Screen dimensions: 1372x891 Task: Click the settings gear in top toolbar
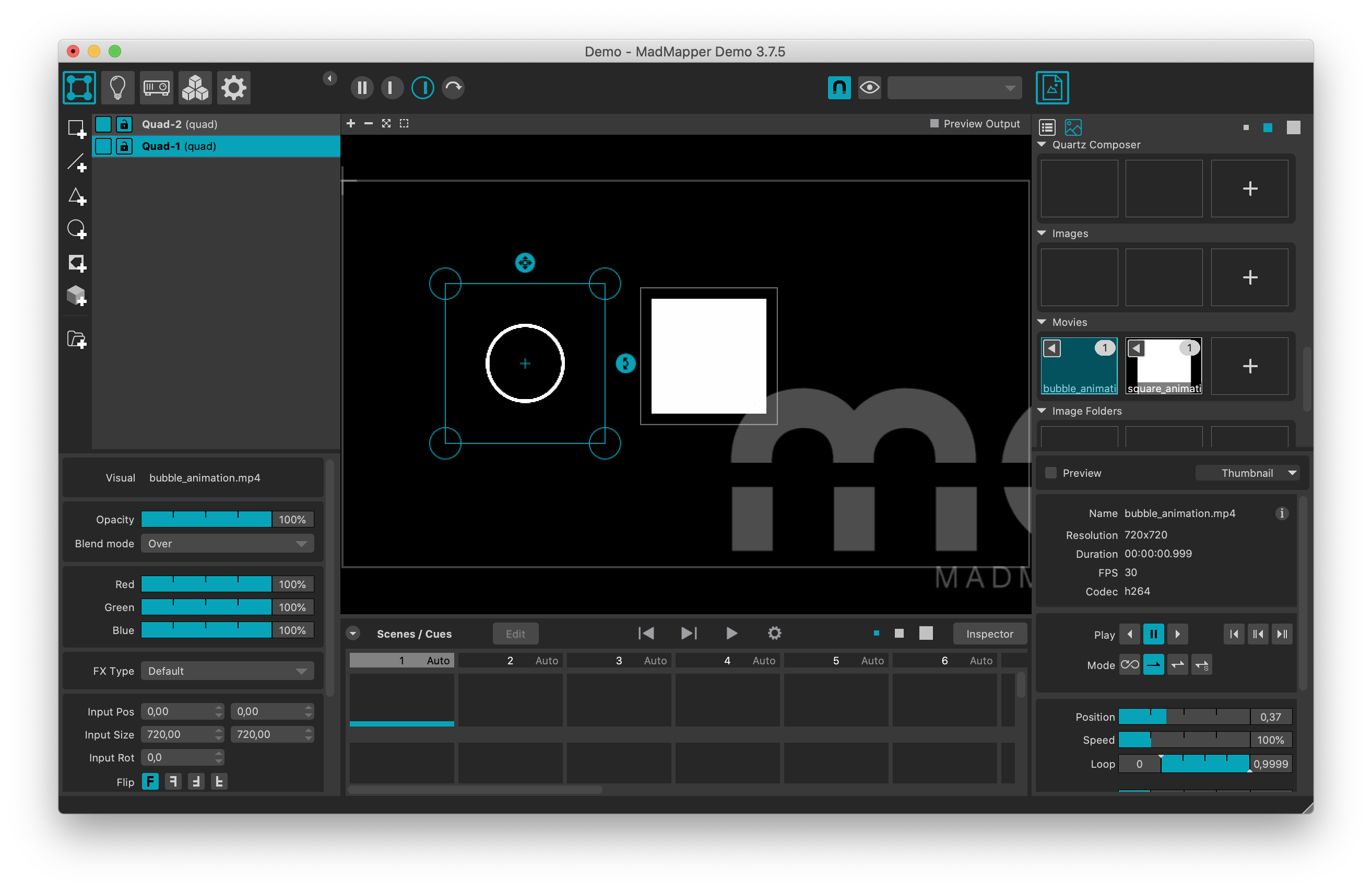[x=233, y=88]
